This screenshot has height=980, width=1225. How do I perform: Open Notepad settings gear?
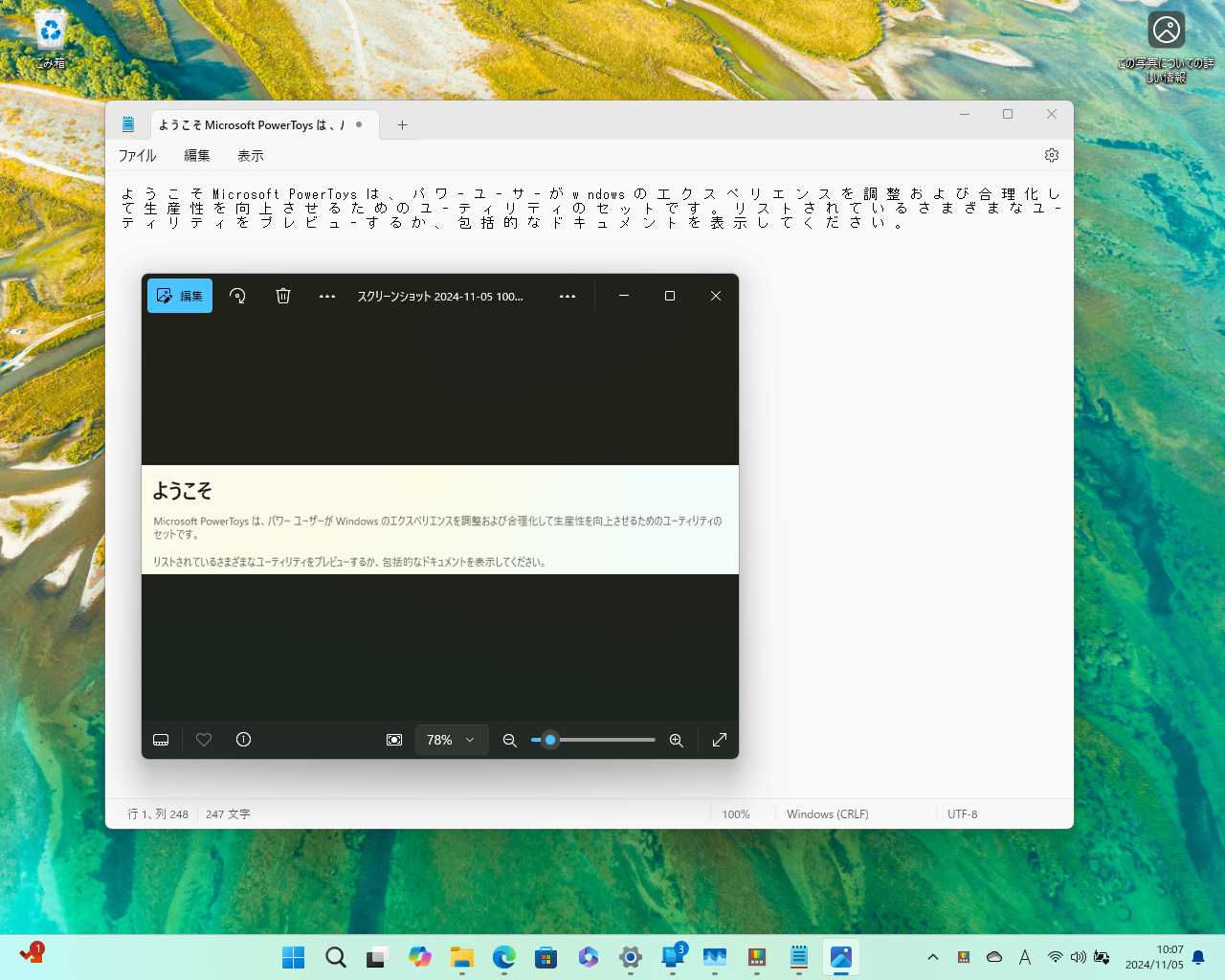pyautogui.click(x=1052, y=155)
